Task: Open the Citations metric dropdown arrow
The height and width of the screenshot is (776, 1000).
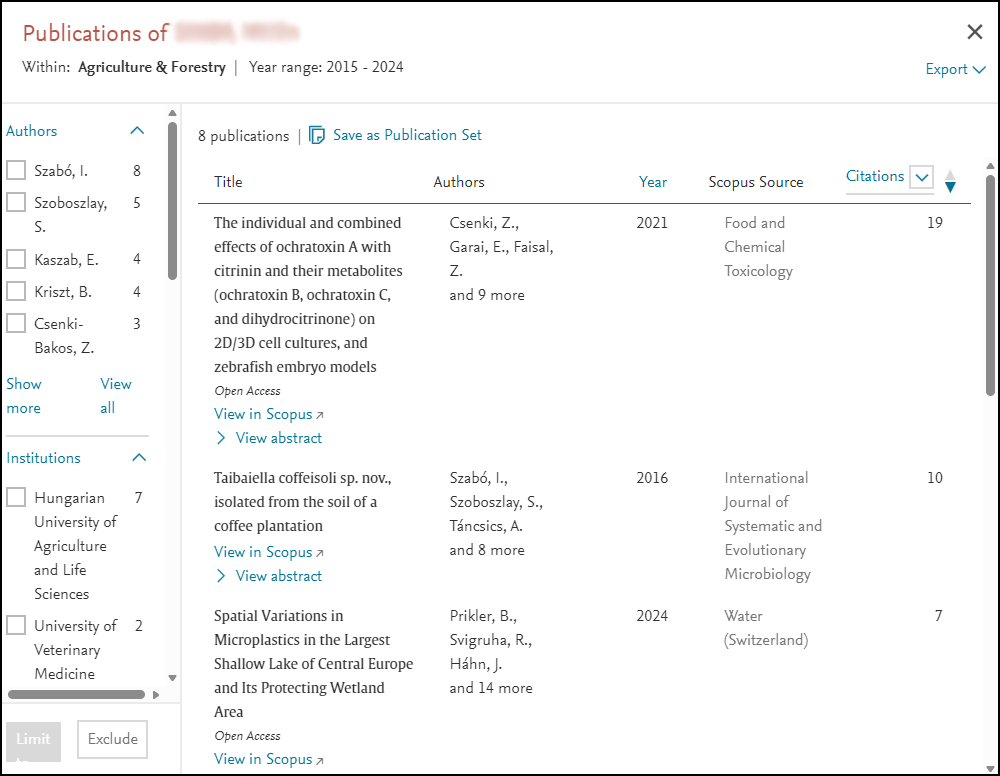Action: tap(922, 177)
